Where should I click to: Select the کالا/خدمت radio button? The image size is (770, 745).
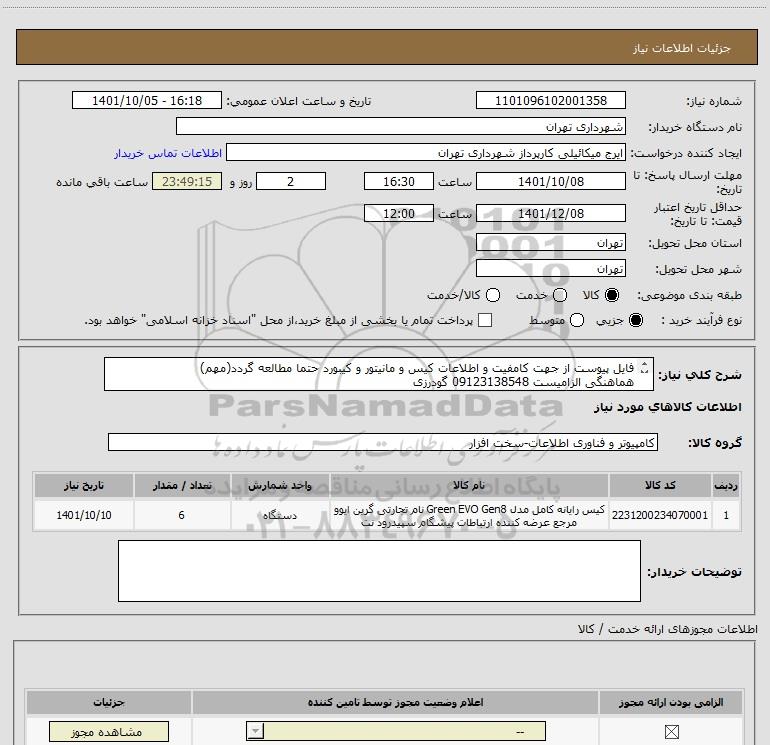[493, 295]
